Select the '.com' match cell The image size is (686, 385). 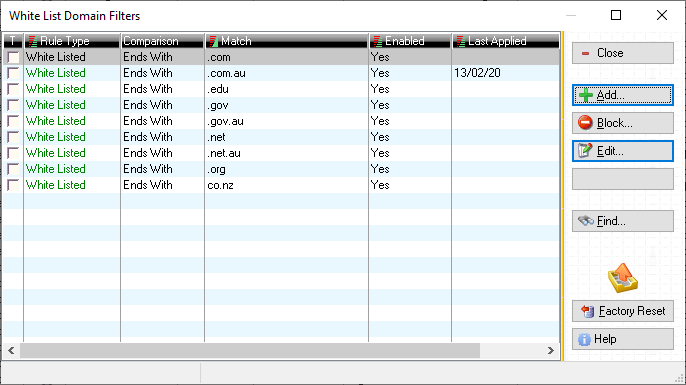286,57
